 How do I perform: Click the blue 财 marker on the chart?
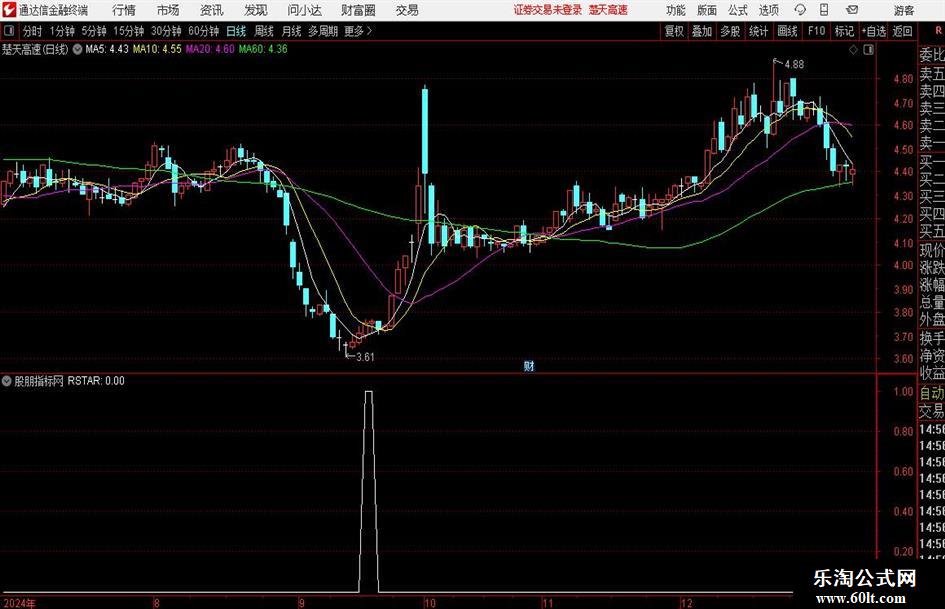coord(529,366)
